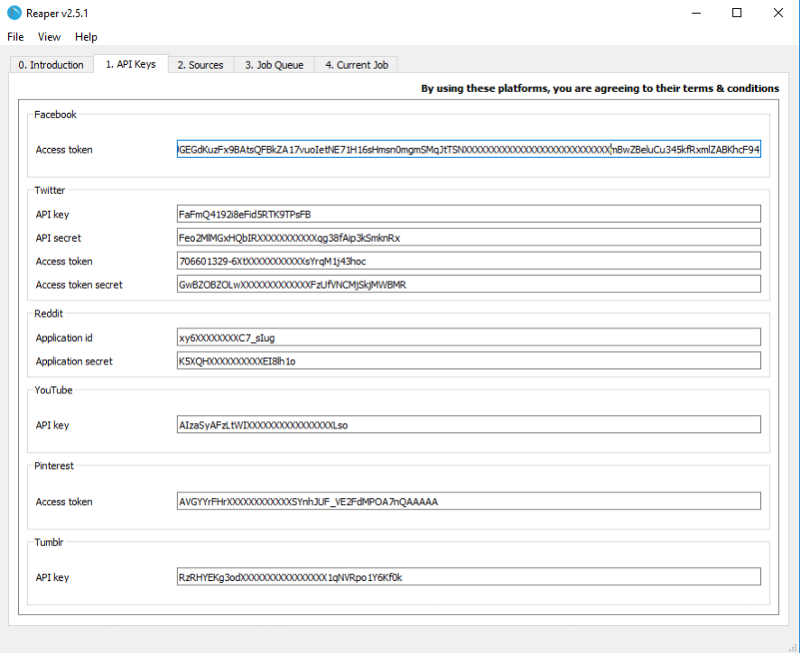Click the Twitter Access token secret field
800x653 pixels.
(x=468, y=284)
